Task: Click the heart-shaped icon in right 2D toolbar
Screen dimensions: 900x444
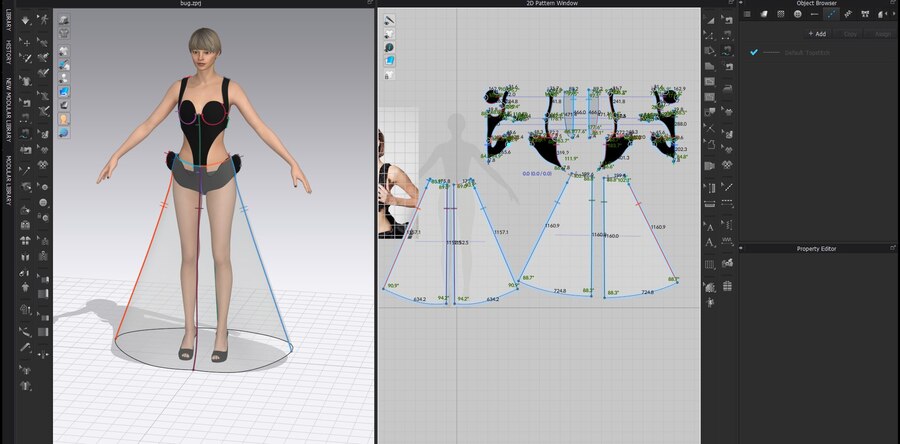Action: tap(728, 150)
